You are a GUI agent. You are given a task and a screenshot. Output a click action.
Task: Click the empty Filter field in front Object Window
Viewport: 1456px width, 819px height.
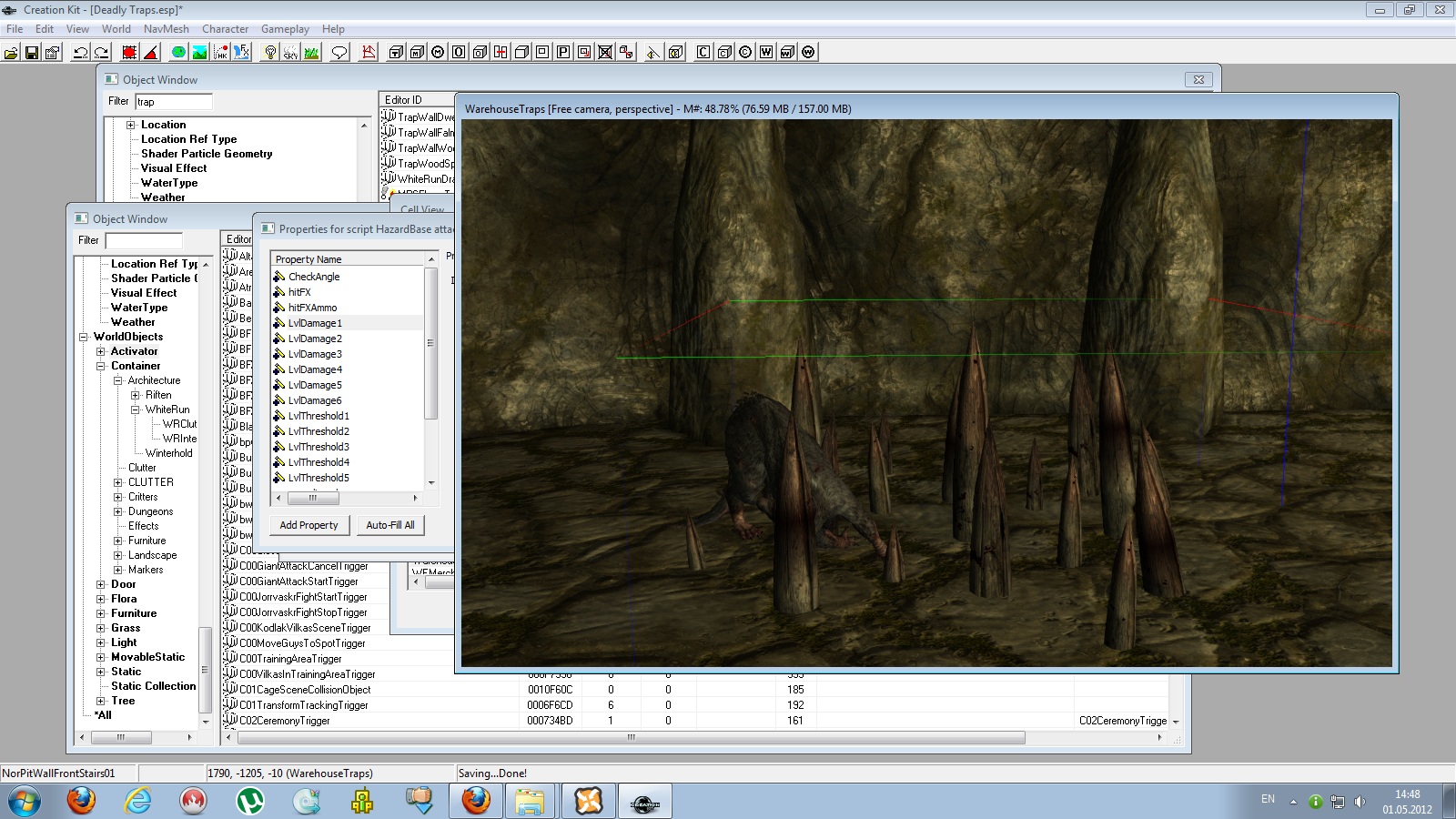pyautogui.click(x=144, y=240)
